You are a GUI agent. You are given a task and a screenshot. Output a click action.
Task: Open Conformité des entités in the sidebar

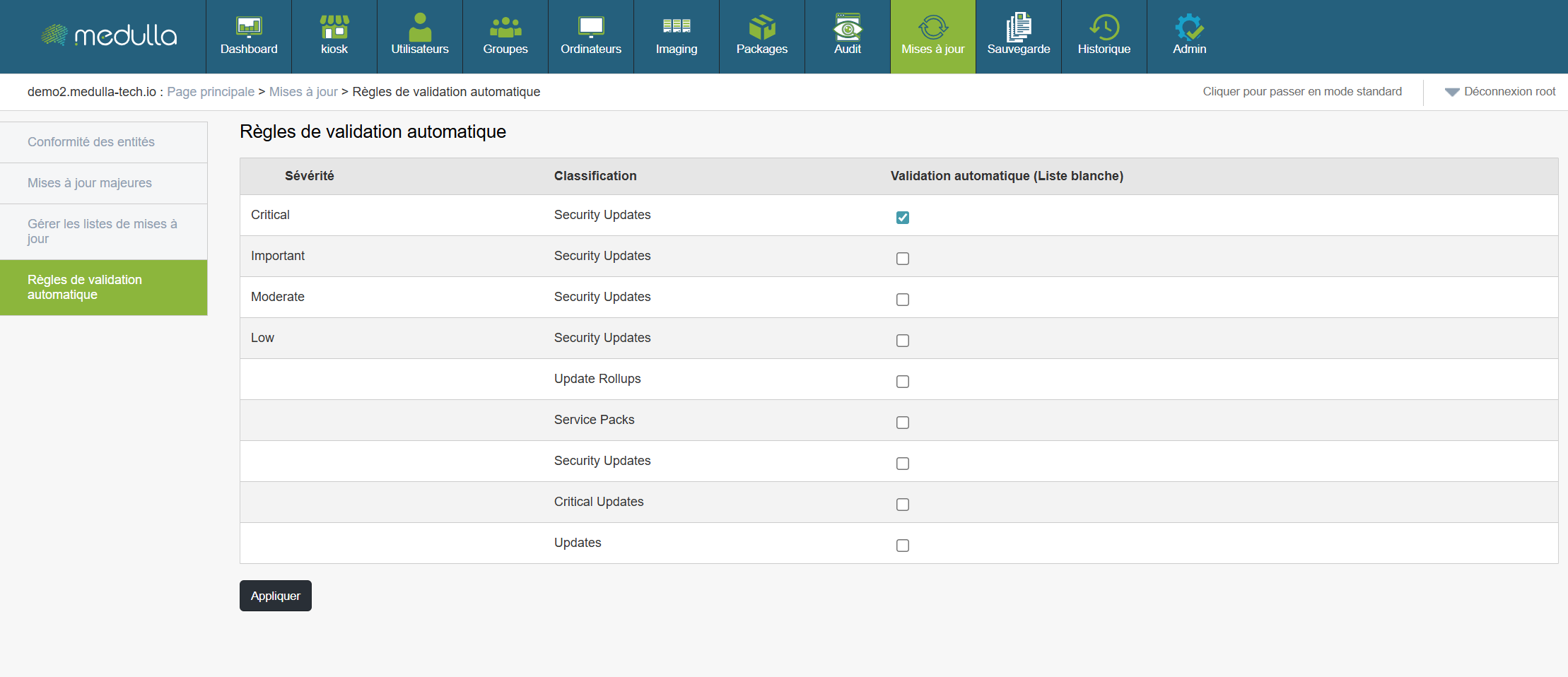(91, 142)
